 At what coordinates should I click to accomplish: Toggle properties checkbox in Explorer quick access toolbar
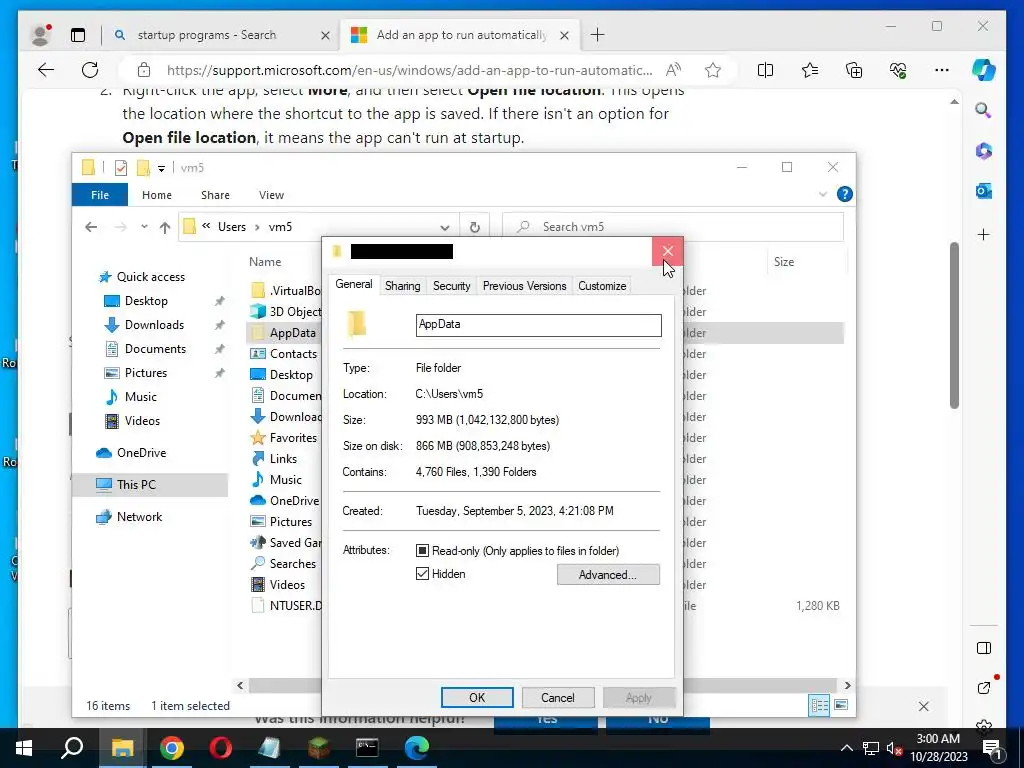pos(121,168)
